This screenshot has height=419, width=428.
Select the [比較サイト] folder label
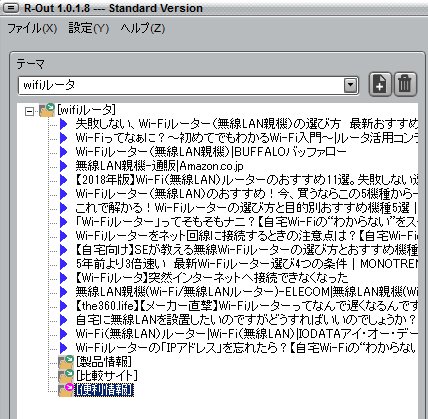click(106, 376)
